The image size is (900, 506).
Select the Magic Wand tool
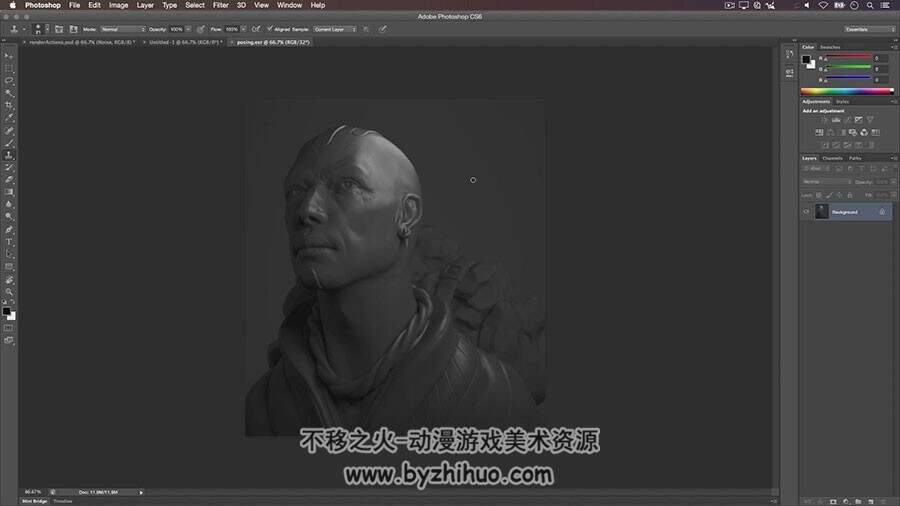[x=9, y=93]
